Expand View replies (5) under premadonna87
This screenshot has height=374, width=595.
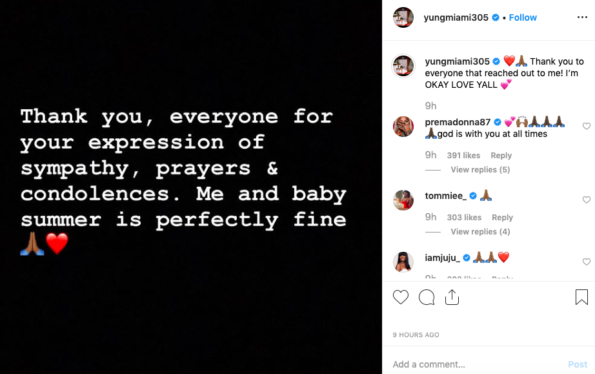(480, 170)
